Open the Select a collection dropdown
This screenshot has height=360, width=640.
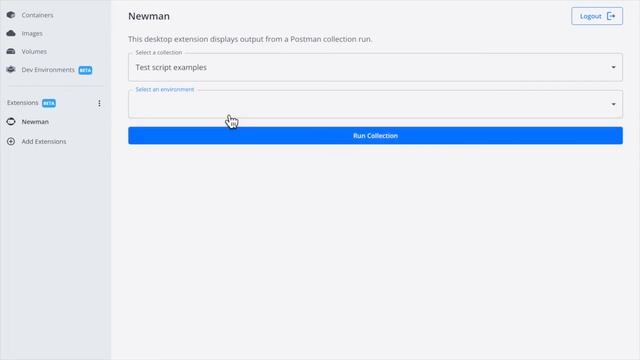pyautogui.click(x=375, y=67)
